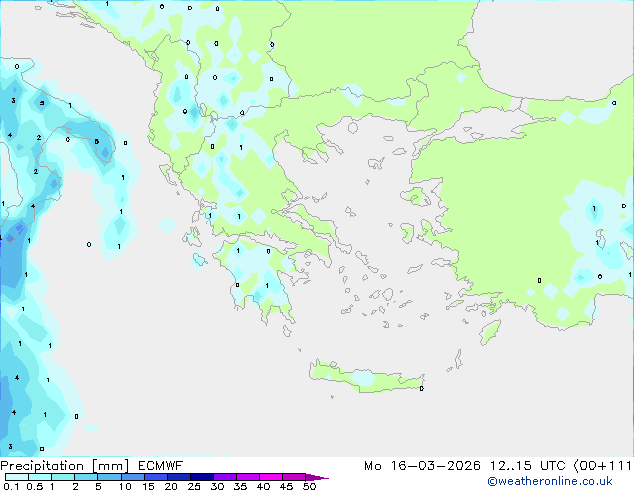Pick the magenta legend swatch between 40 and 45
The width and height of the screenshot is (634, 490).
[x=271, y=477]
